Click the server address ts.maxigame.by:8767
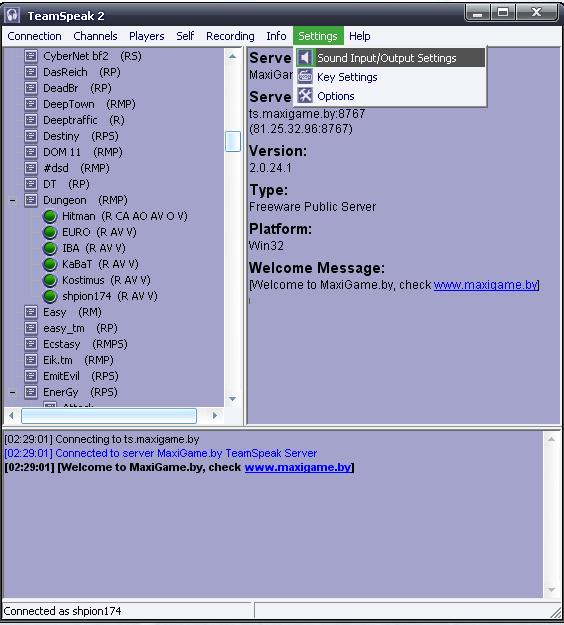Viewport: 564px width, 625px height. [x=307, y=114]
